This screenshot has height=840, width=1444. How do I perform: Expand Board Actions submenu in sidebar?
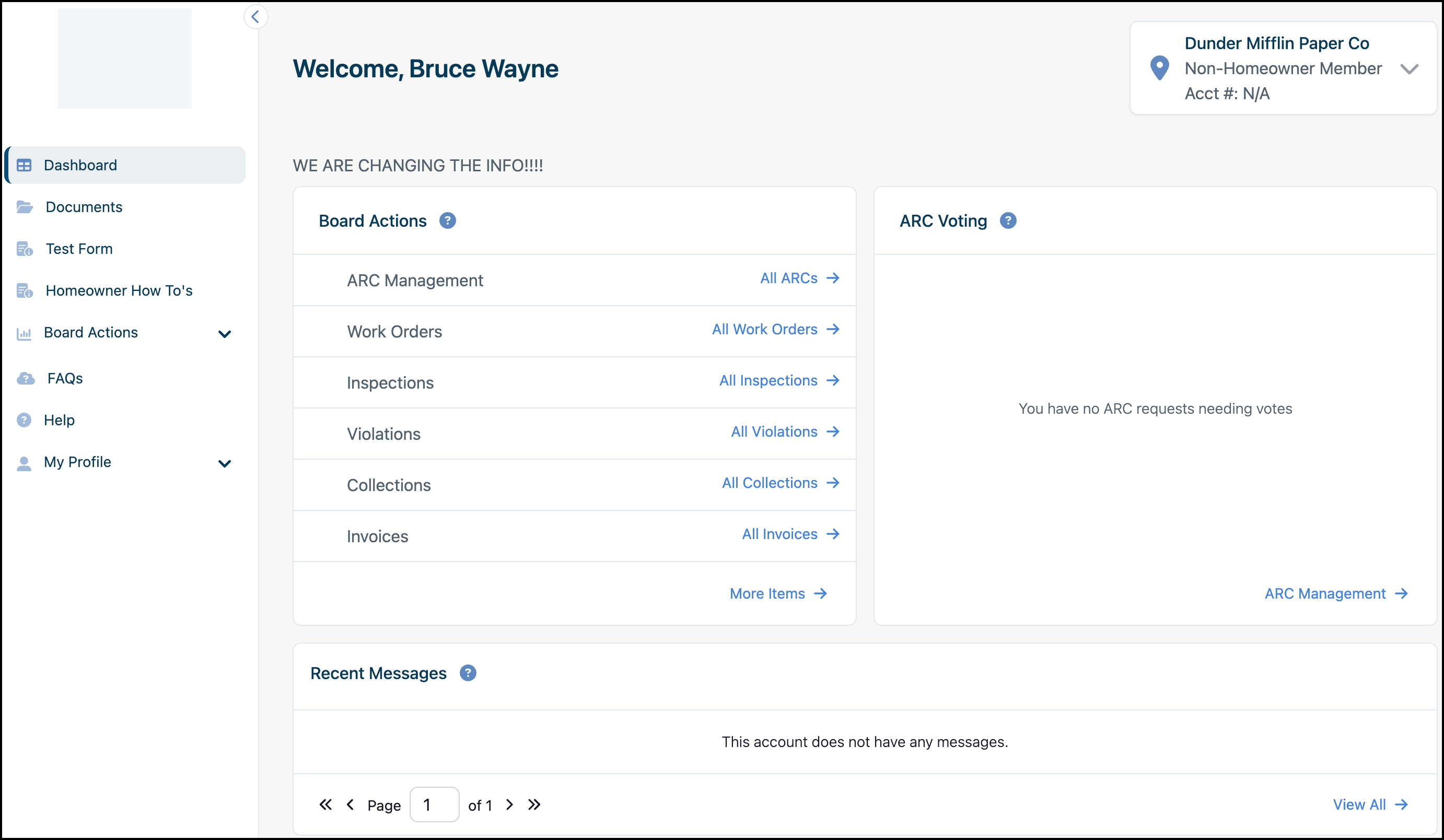(225, 333)
